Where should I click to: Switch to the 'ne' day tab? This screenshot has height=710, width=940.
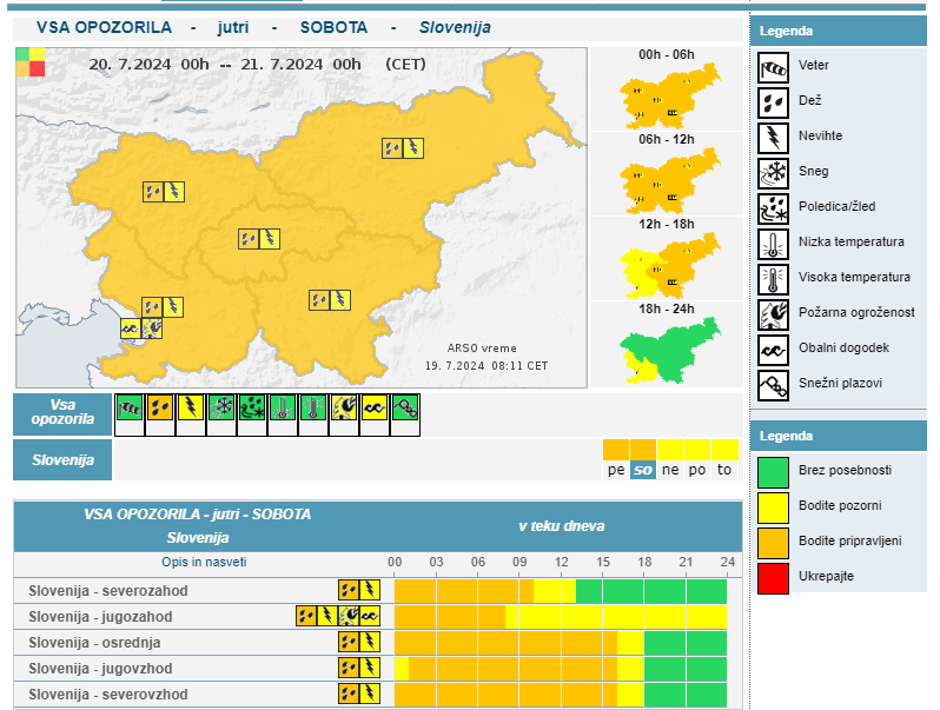click(670, 469)
